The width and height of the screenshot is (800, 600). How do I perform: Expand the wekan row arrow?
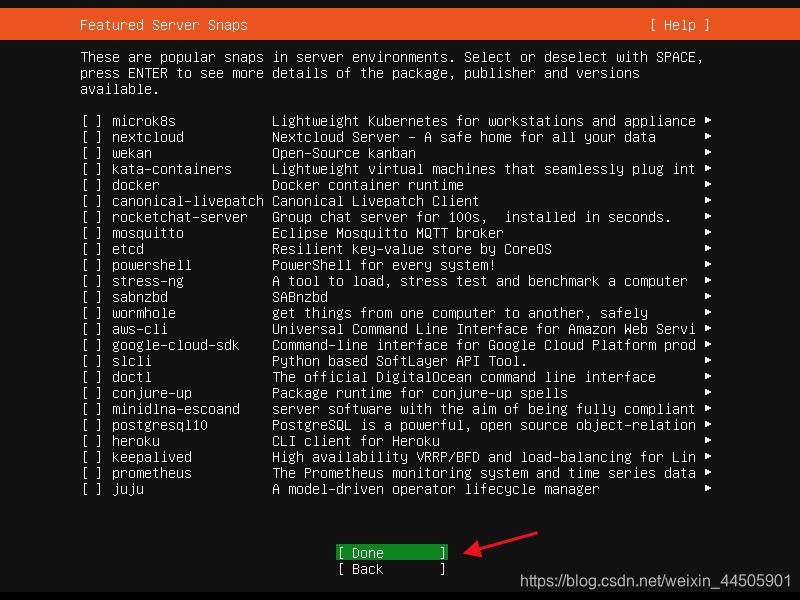pos(708,152)
